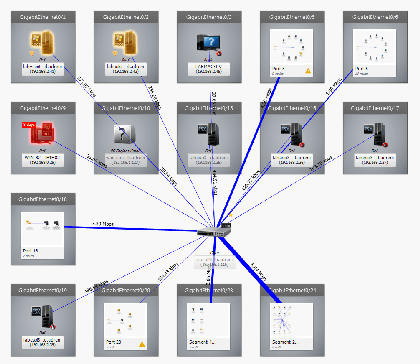The image size is (420, 364).
Task: Click name label under the GigabitEthernet0/1 server
Action: (43, 69)
